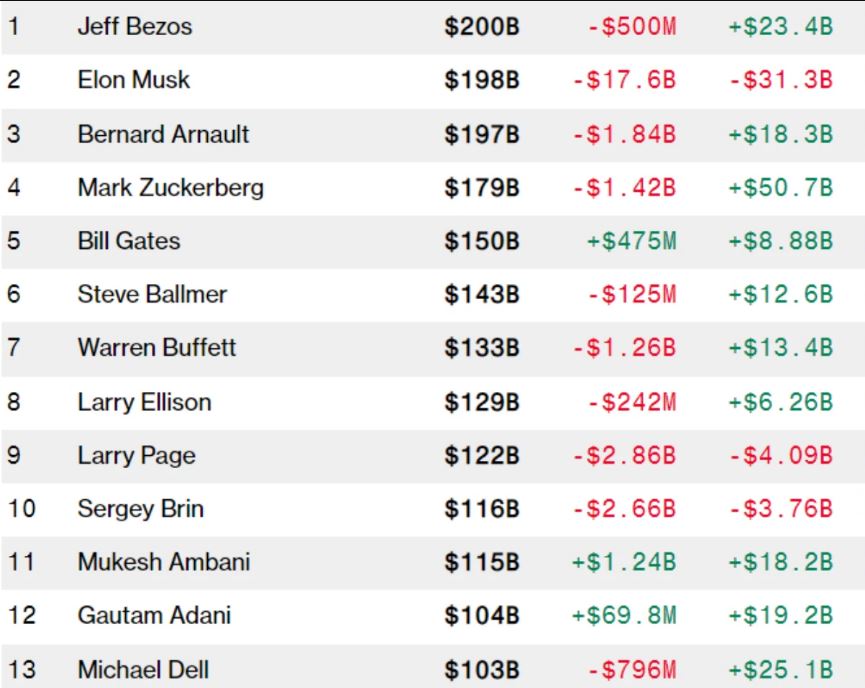The width and height of the screenshot is (865, 688).
Task: Open Steve Ballmer's entry
Action: 151,294
